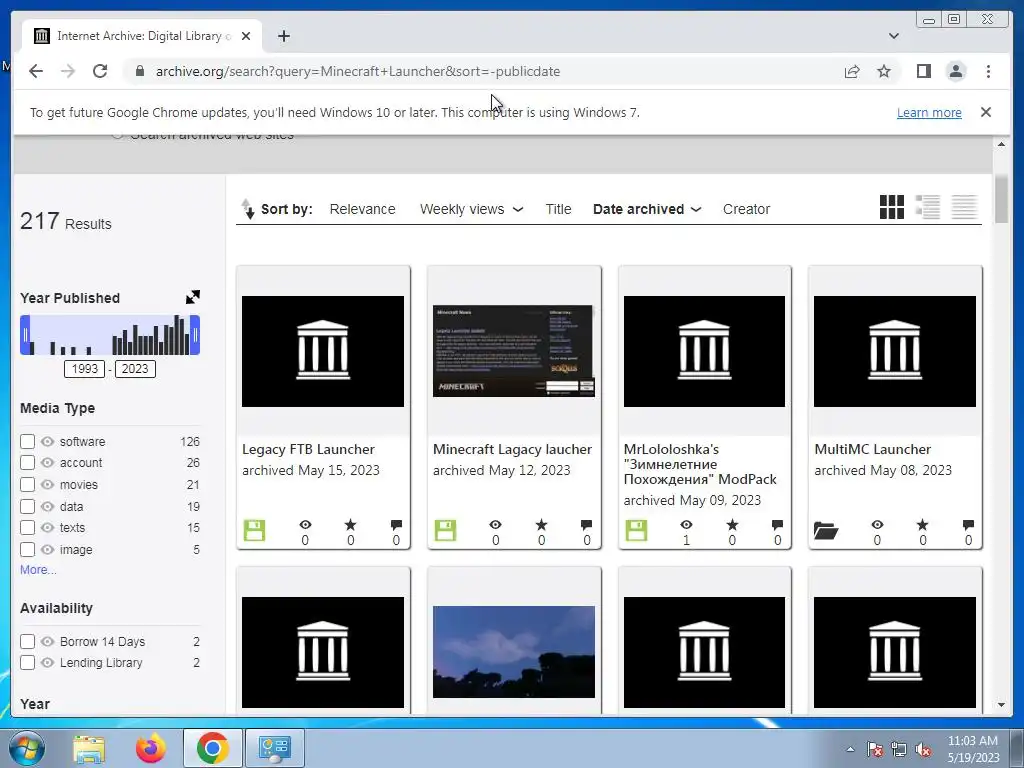This screenshot has height=768, width=1024.
Task: Hide movies results with eye toggle
Action: coord(47,485)
